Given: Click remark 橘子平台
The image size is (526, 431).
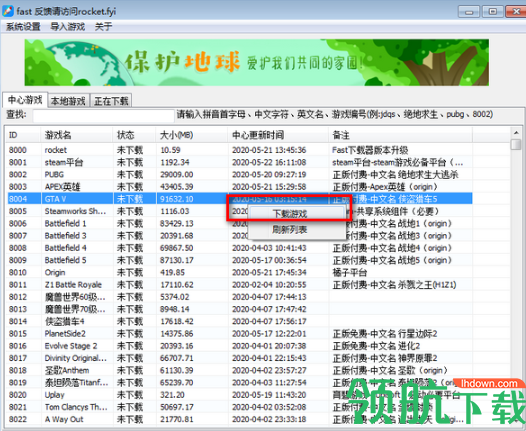Looking at the screenshot, I should [x=350, y=272].
